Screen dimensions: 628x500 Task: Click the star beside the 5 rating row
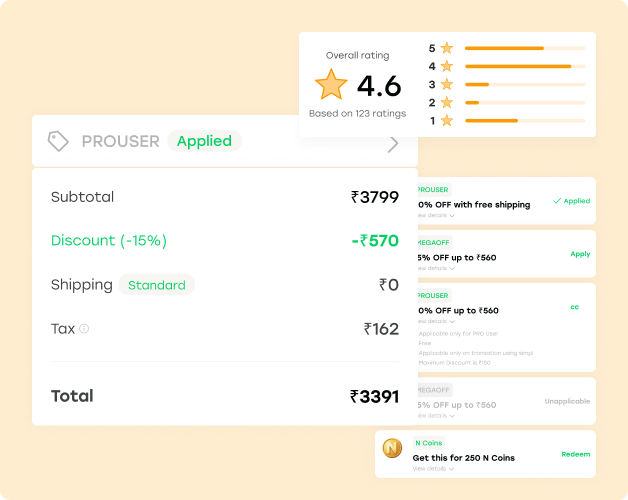pyautogui.click(x=446, y=48)
